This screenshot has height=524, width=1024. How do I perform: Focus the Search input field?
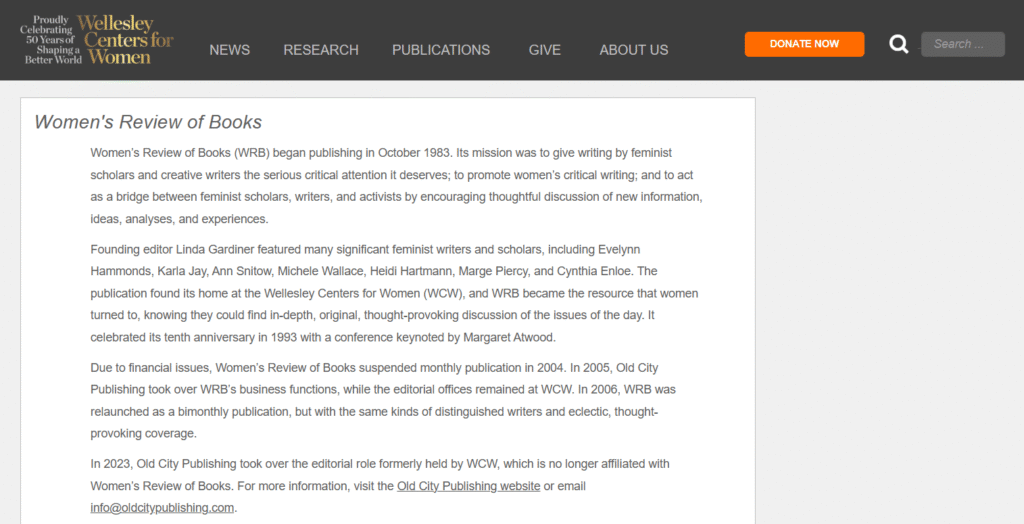point(963,44)
